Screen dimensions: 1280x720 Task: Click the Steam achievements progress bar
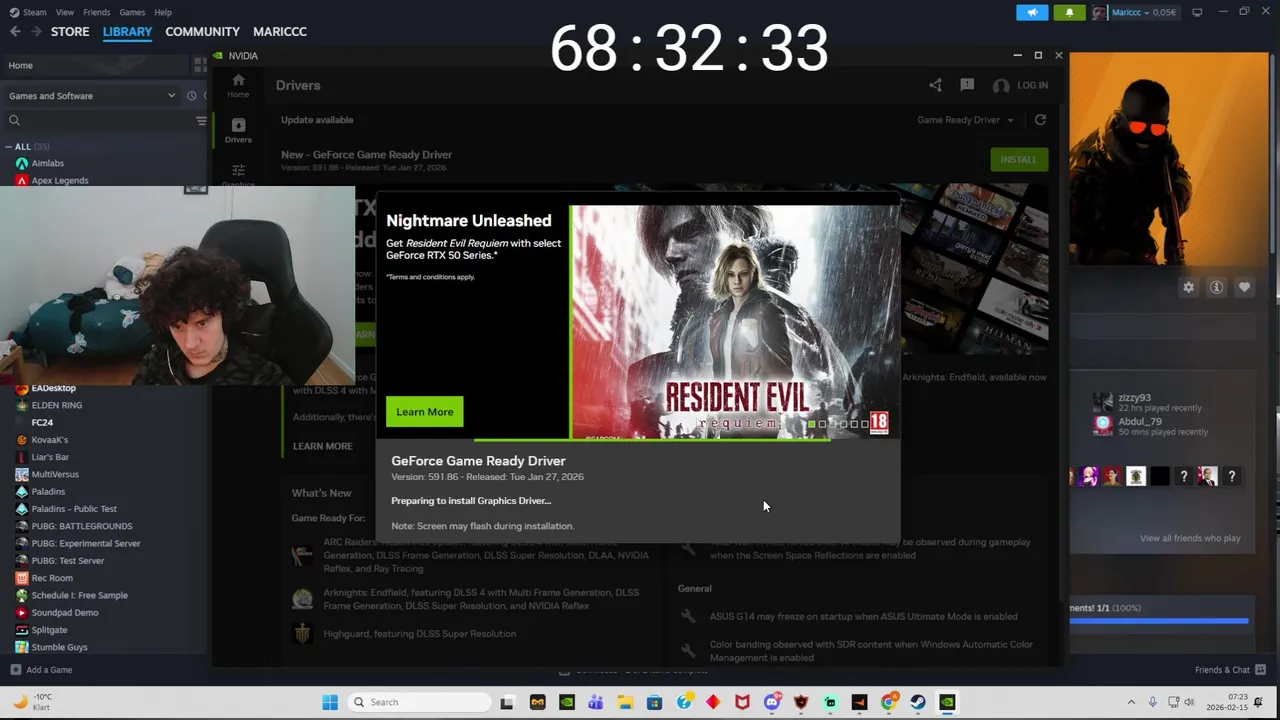coord(1159,621)
